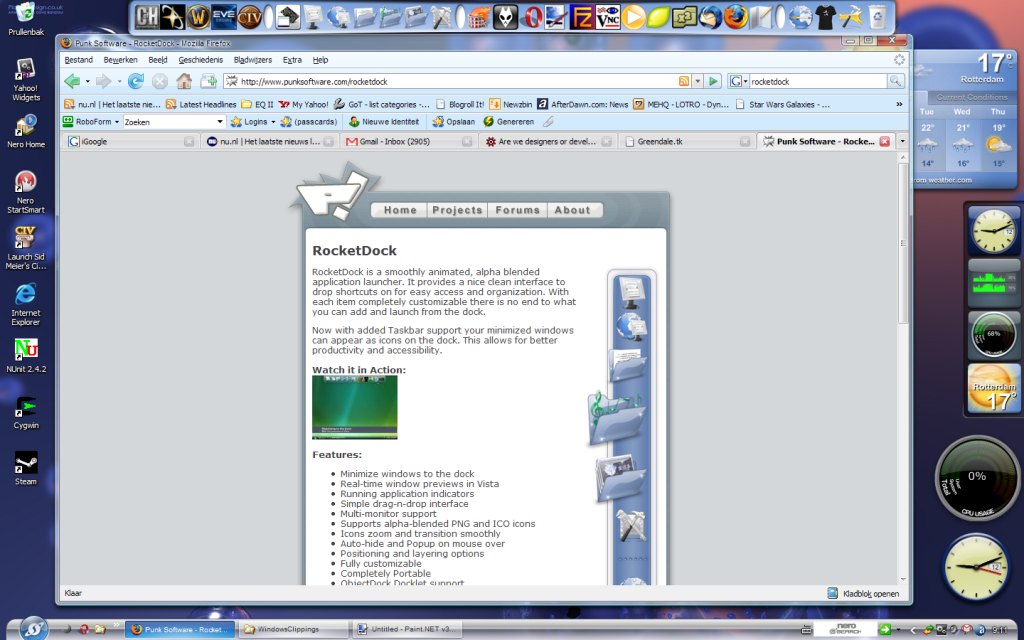Open Yahoo! Widgets desktop icon
Viewport: 1024px width, 640px height.
26,80
